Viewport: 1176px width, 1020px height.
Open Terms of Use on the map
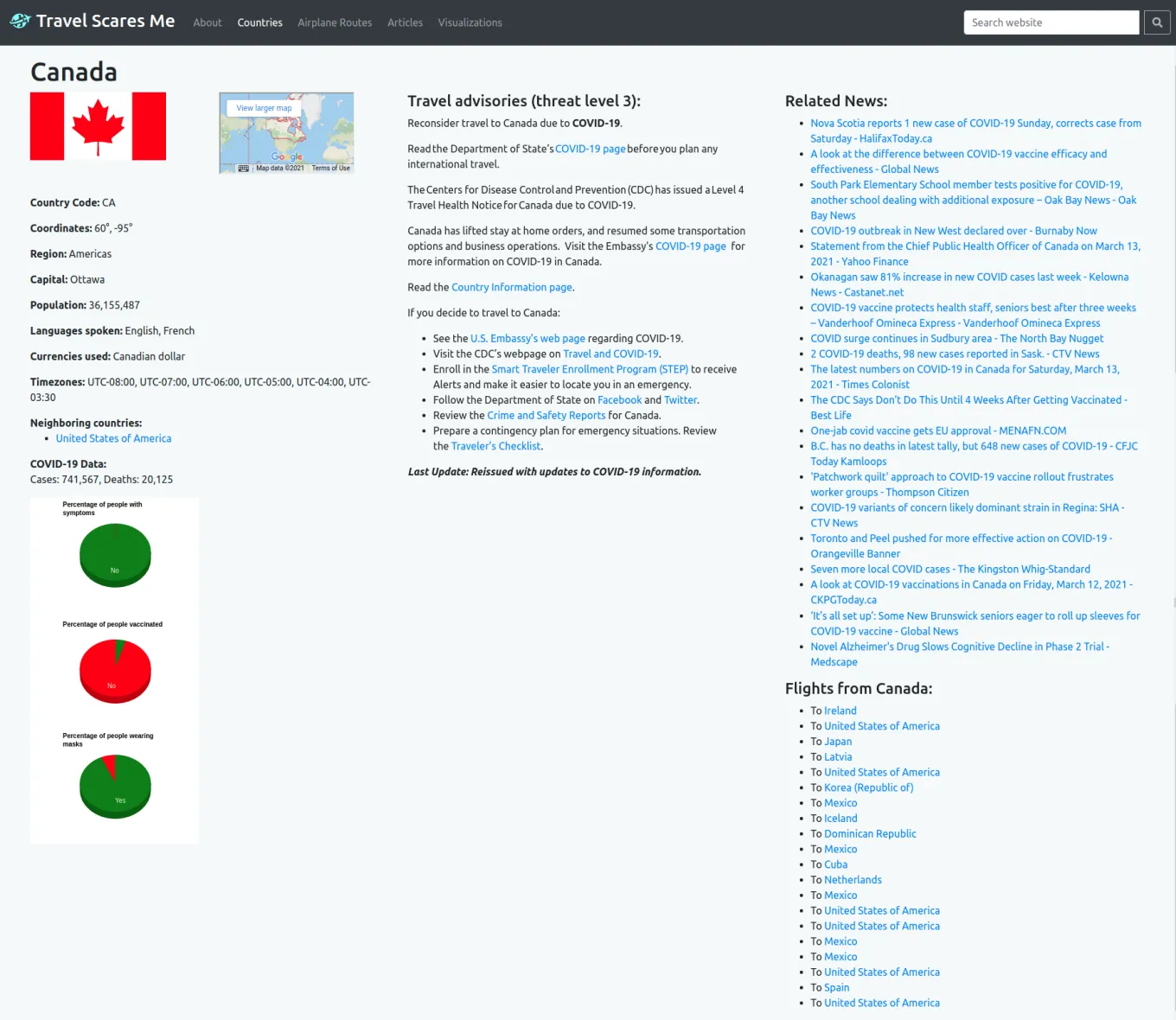(329, 167)
